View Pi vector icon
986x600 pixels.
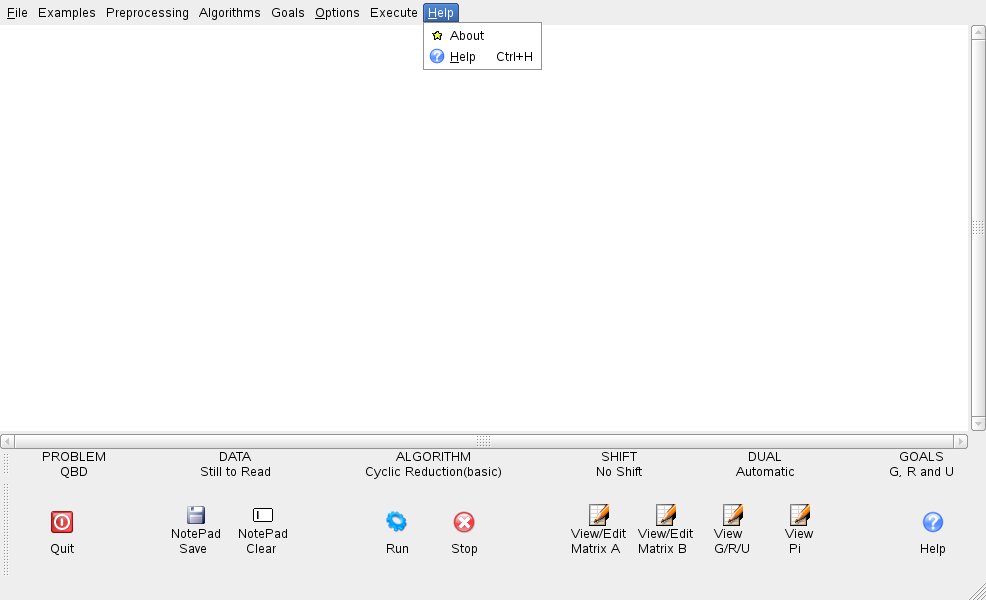click(x=799, y=515)
